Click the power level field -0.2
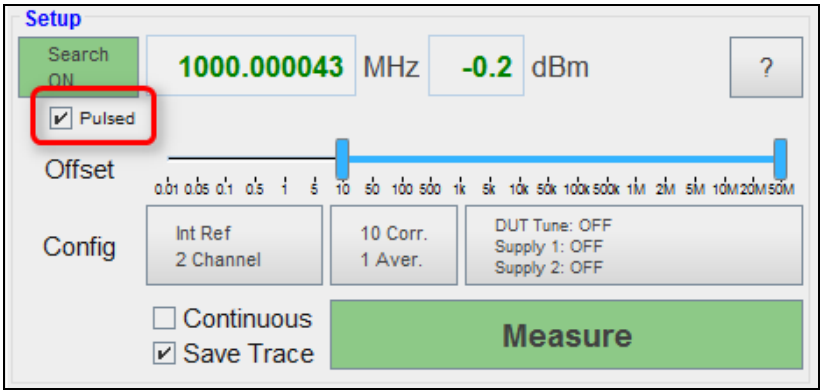The height and width of the screenshot is (391, 822). click(476, 66)
